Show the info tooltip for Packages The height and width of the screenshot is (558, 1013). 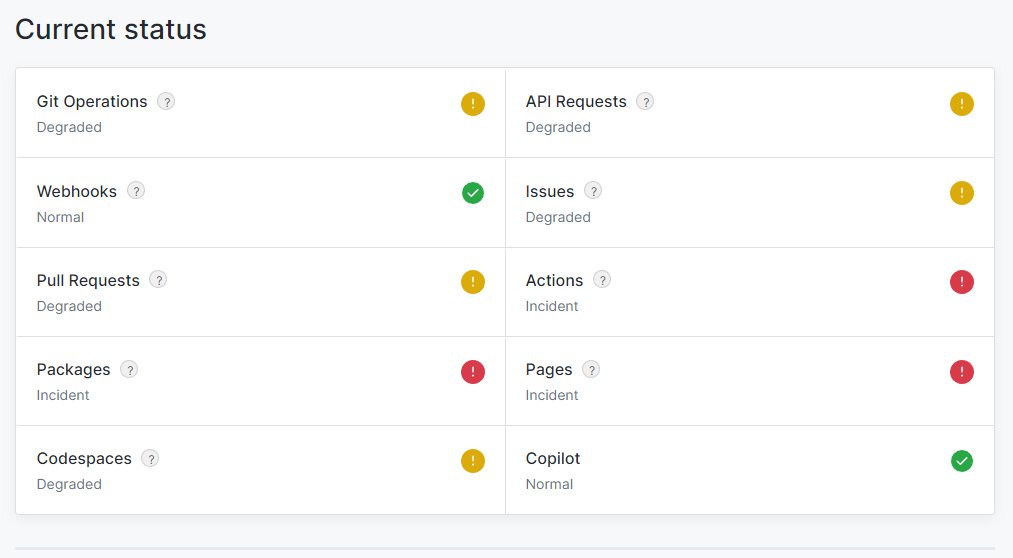129,369
